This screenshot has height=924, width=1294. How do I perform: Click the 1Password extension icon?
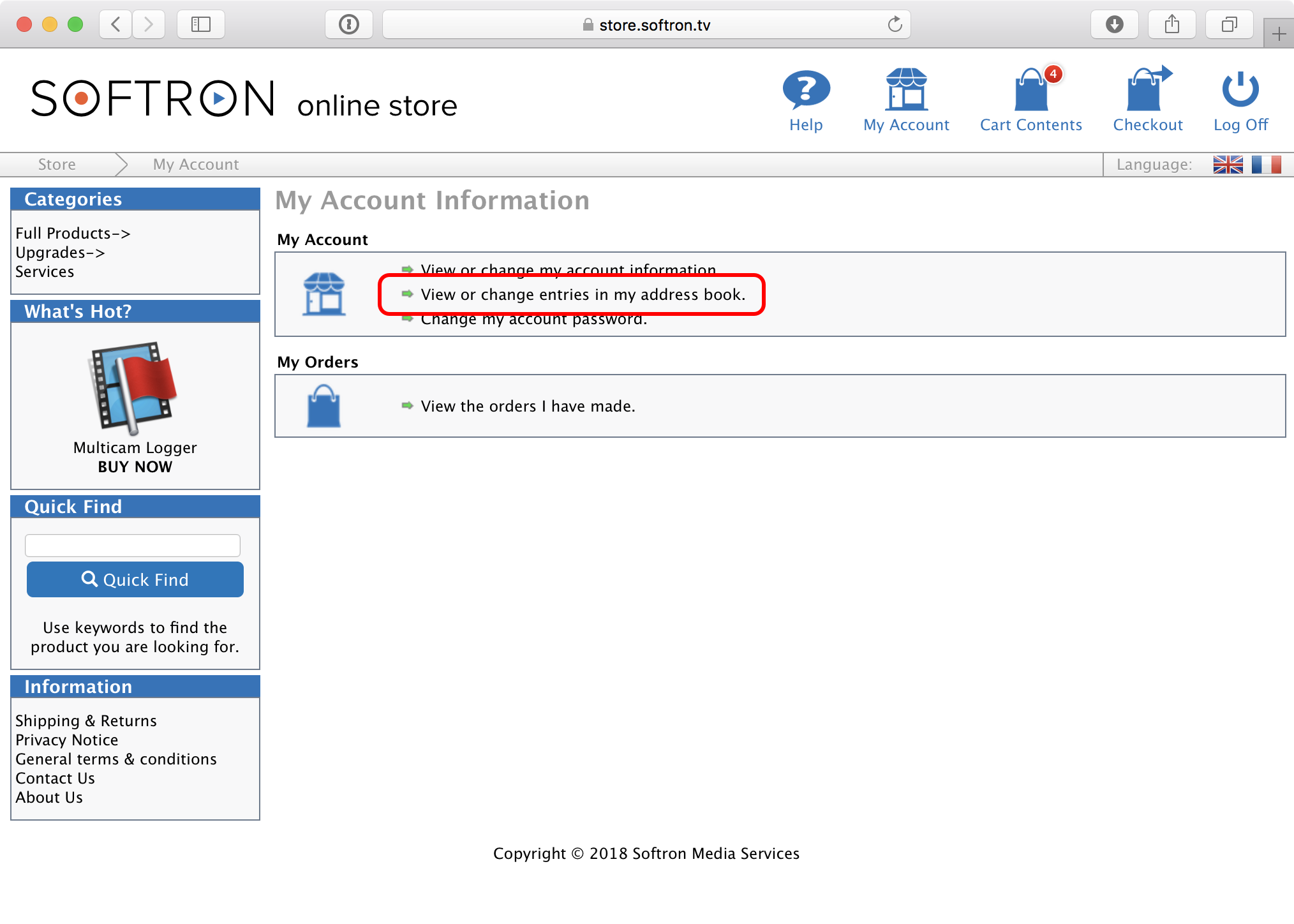(x=349, y=24)
